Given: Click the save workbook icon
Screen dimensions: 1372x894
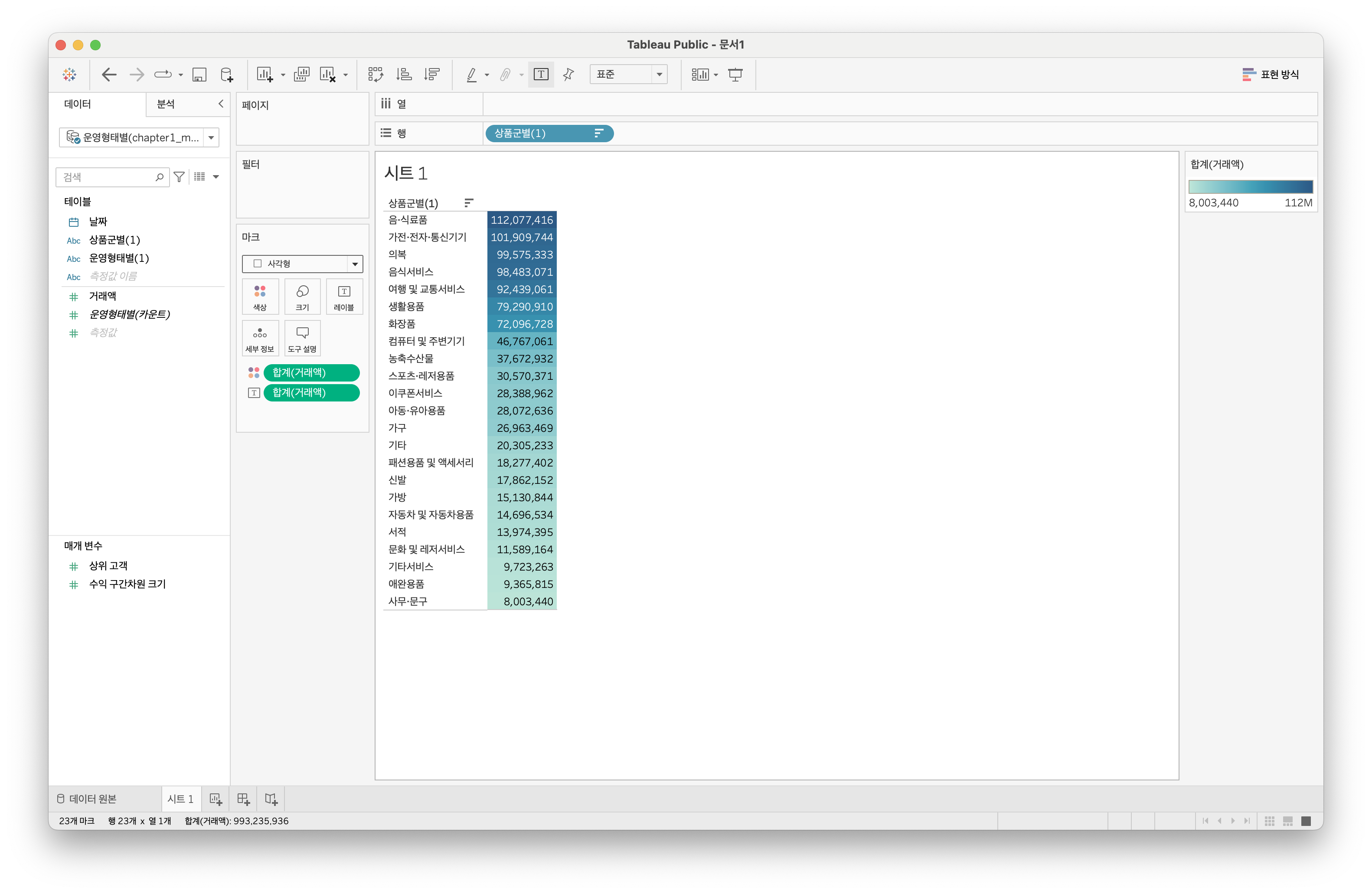Looking at the screenshot, I should tap(199, 75).
